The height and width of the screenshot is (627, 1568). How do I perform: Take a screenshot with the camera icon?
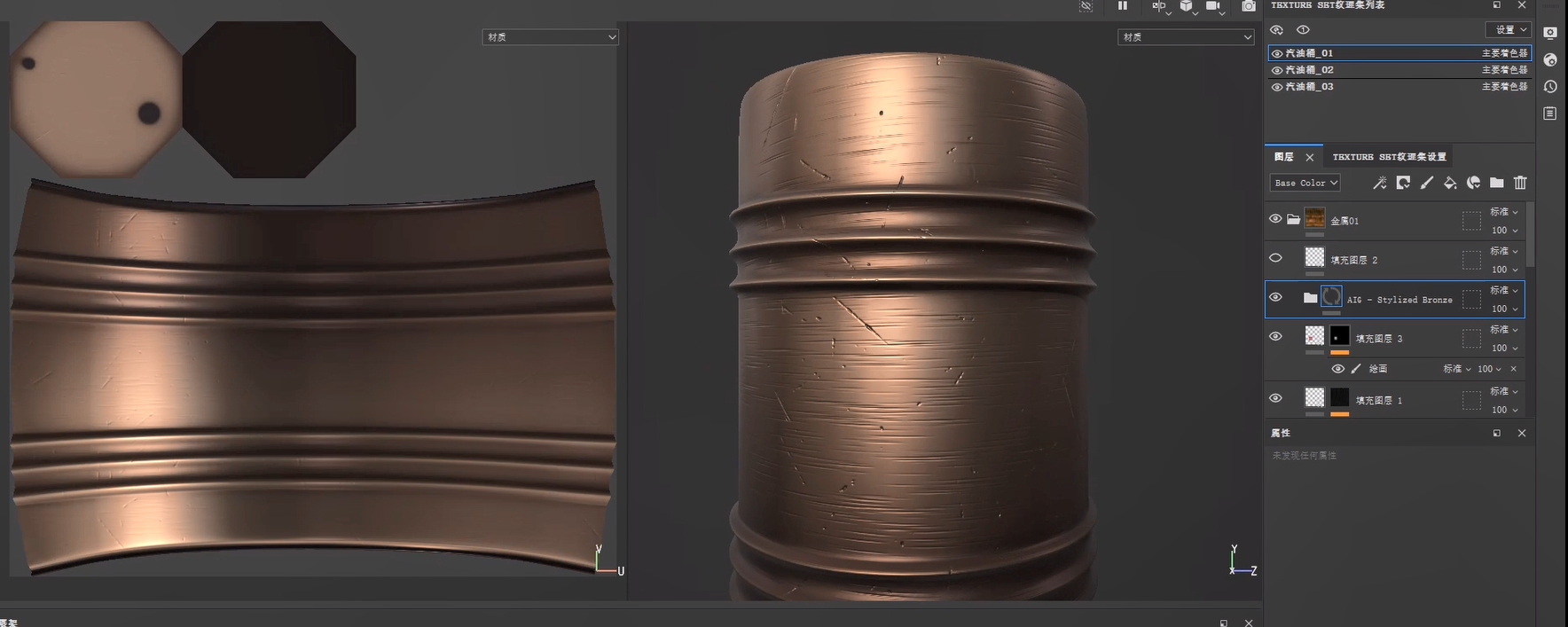pyautogui.click(x=1249, y=6)
